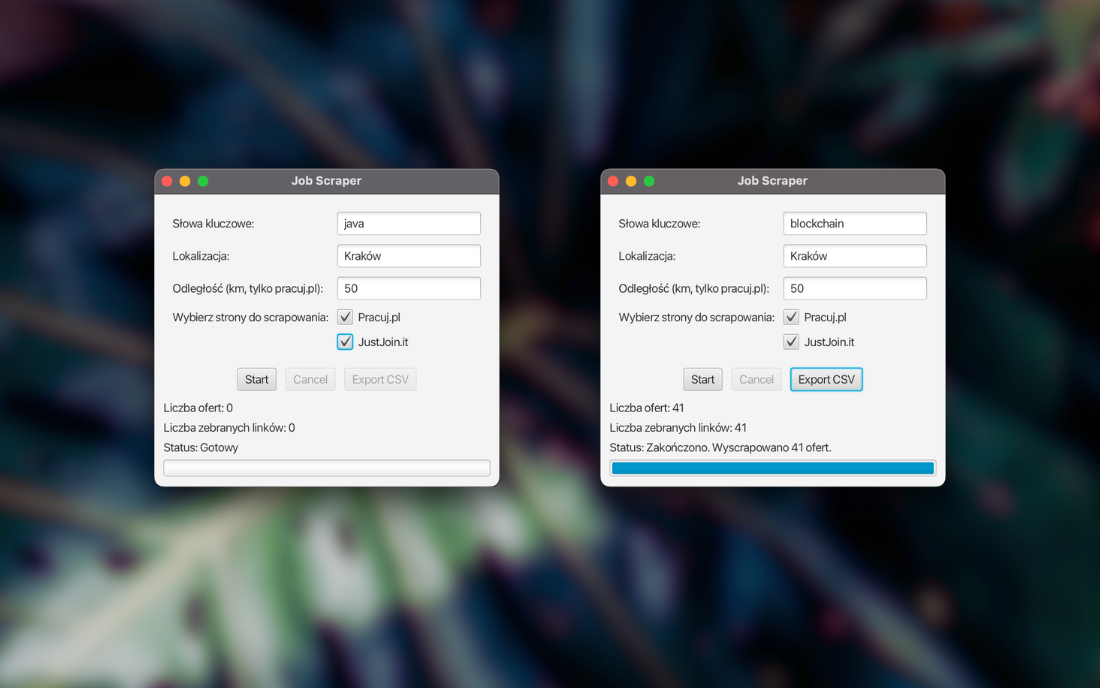Click the empty progress bar under "Status: Gotowy"
This screenshot has height=688, width=1100.
pyautogui.click(x=327, y=468)
